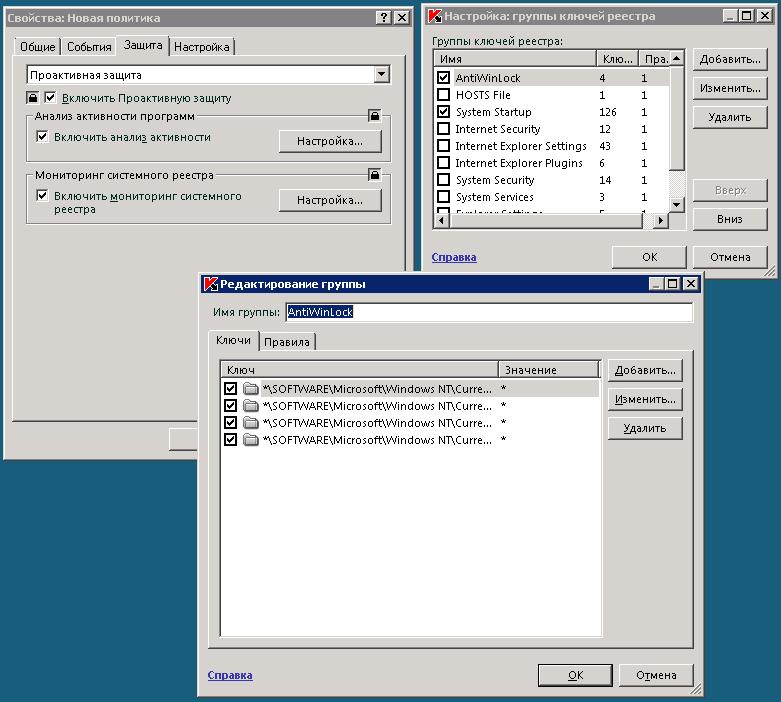Image resolution: width=781 pixels, height=702 pixels.
Task: Click lock icon in Анализ активности программ group
Action: (x=375, y=116)
